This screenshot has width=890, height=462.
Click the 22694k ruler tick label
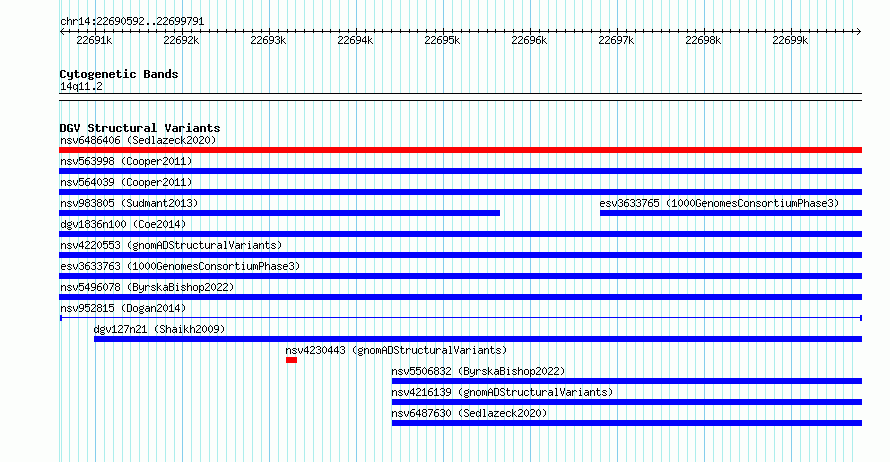[355, 40]
